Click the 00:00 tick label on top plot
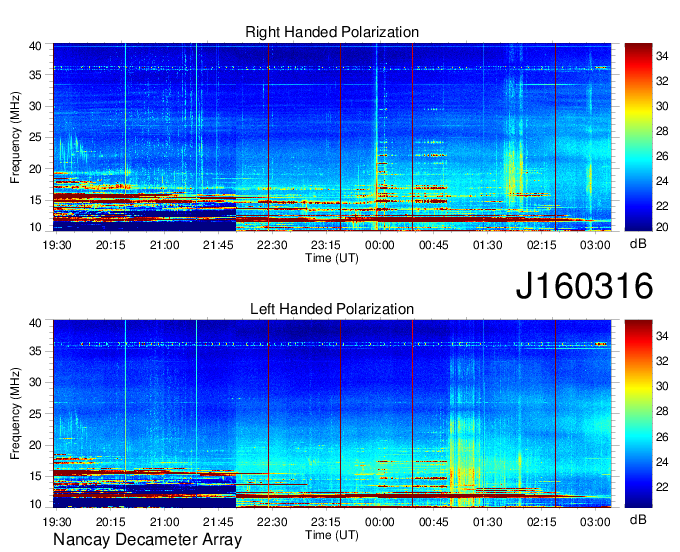 click(380, 245)
